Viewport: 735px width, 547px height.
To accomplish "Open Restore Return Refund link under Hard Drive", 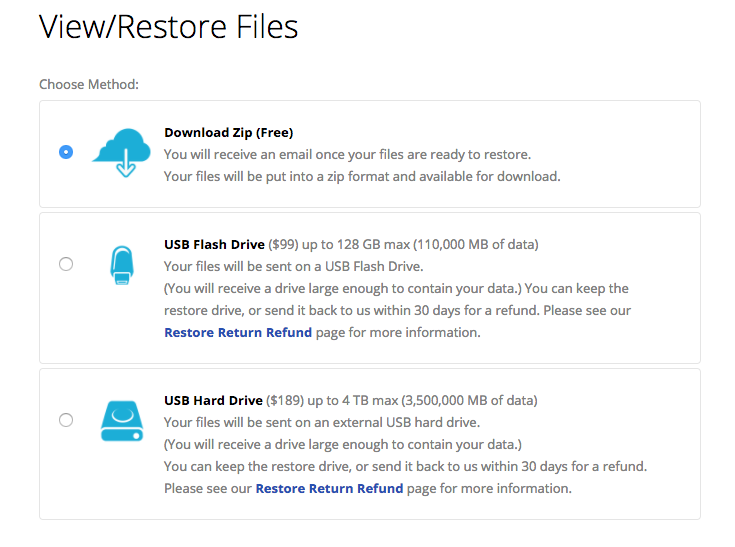I will tap(329, 488).
